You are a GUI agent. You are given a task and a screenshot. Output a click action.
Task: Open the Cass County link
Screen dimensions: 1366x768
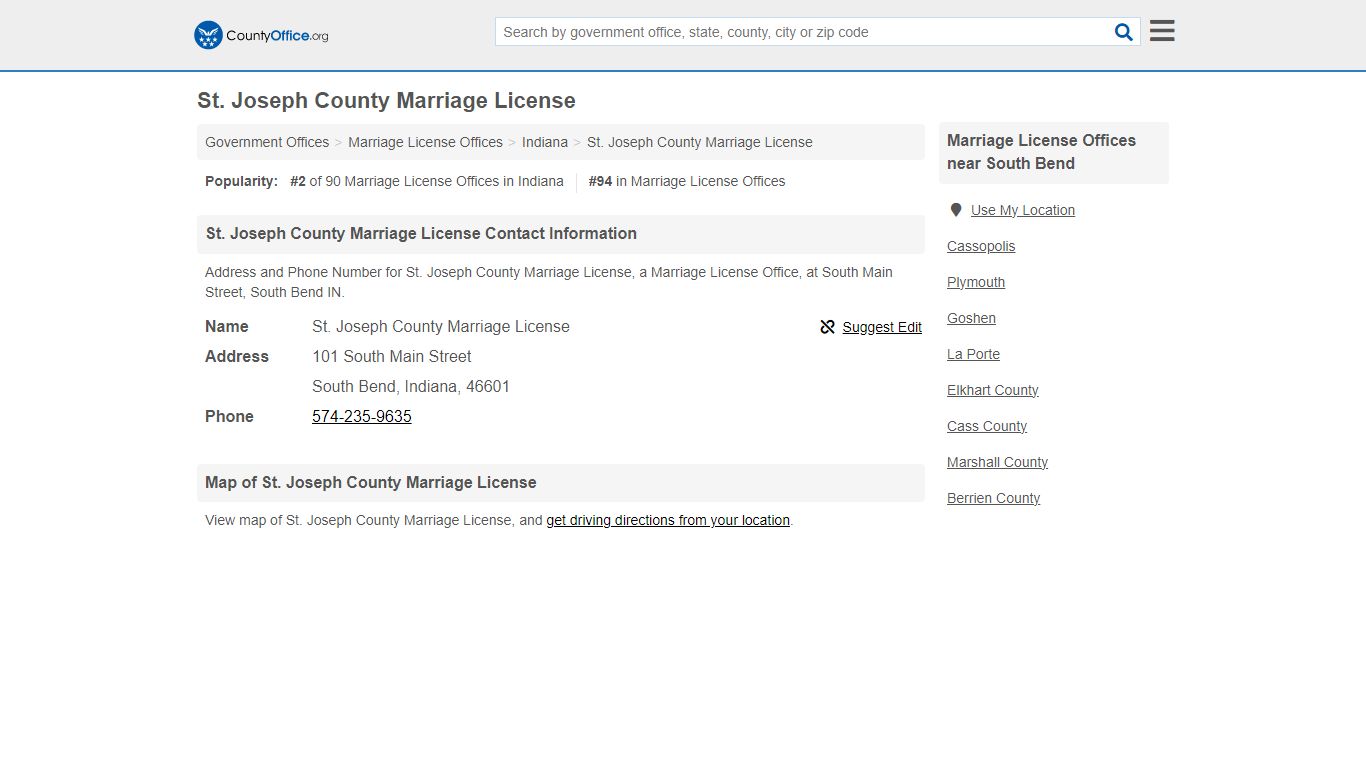point(987,426)
